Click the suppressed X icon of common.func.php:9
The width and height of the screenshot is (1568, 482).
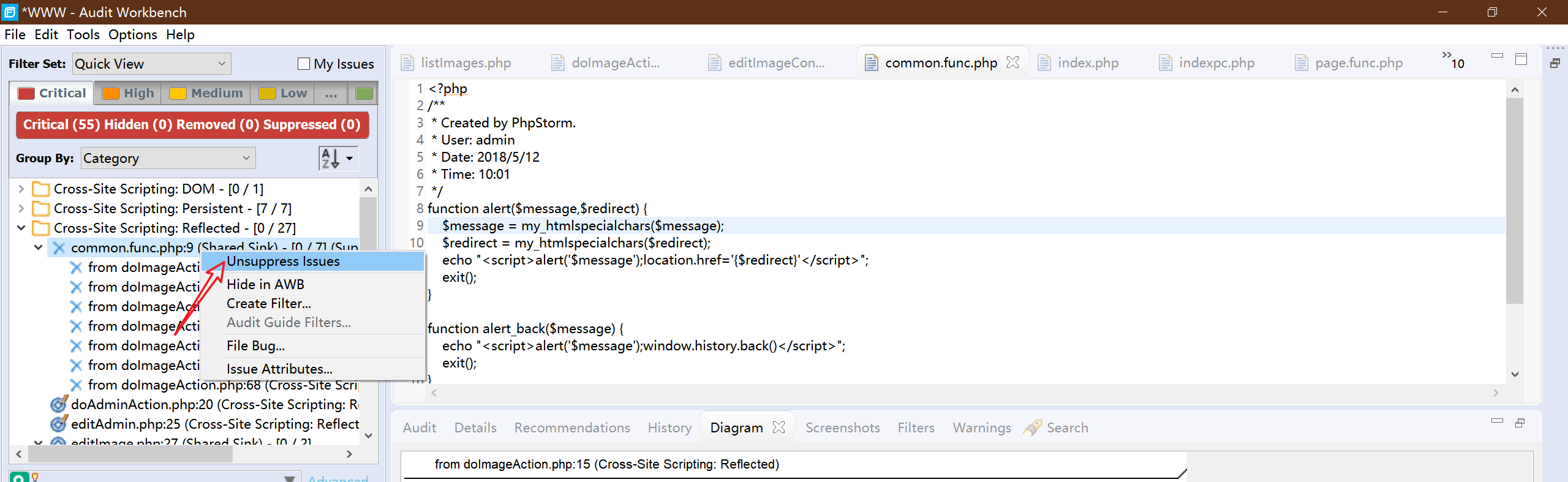point(59,247)
